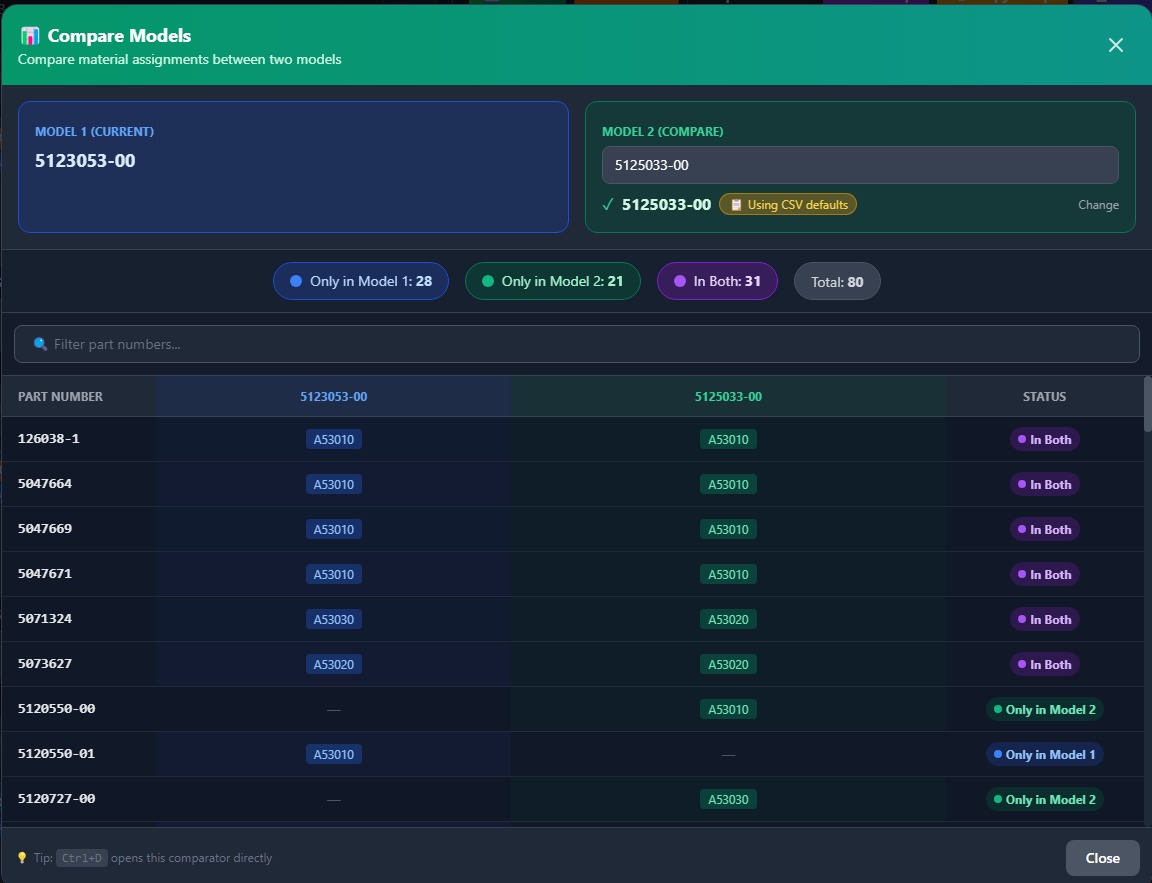The image size is (1152, 883).
Task: Click the green checkmark beside 5125033-00
Action: tap(607, 205)
